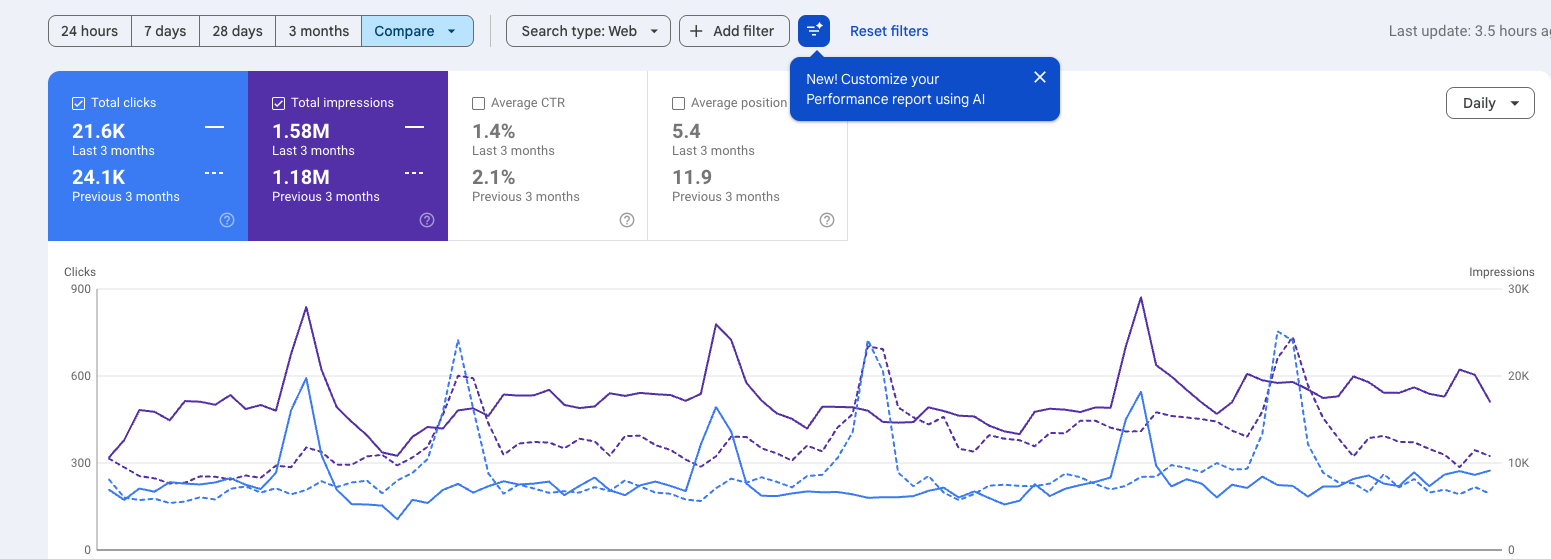Open the Daily granularity dropdown
The image size is (1551, 559).
coord(1490,103)
